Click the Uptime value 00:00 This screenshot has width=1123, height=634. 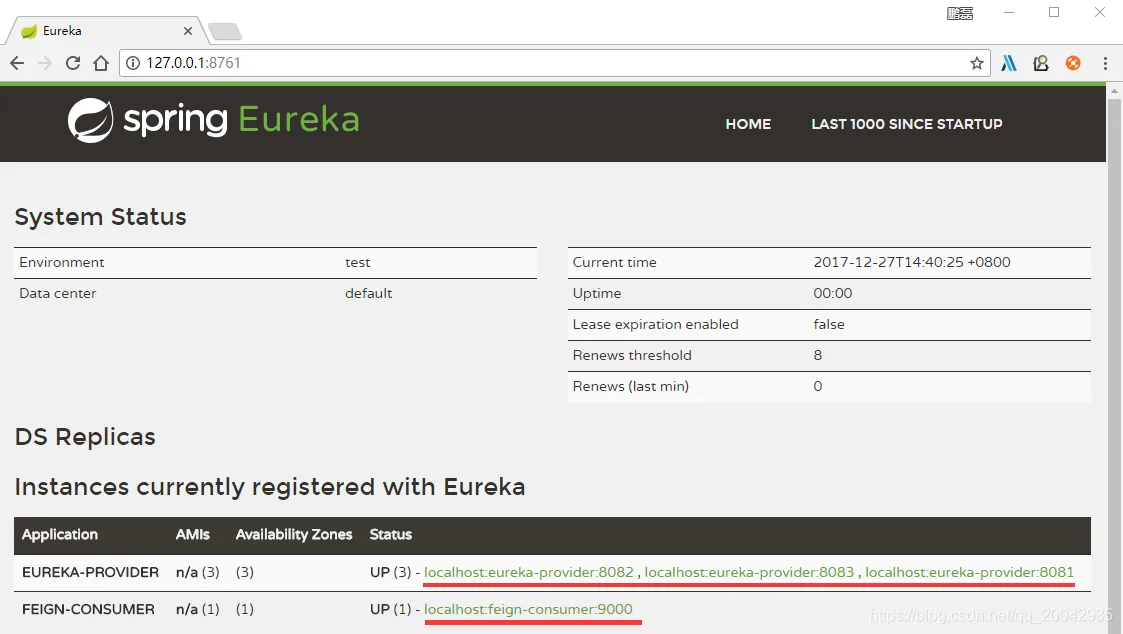(x=832, y=293)
